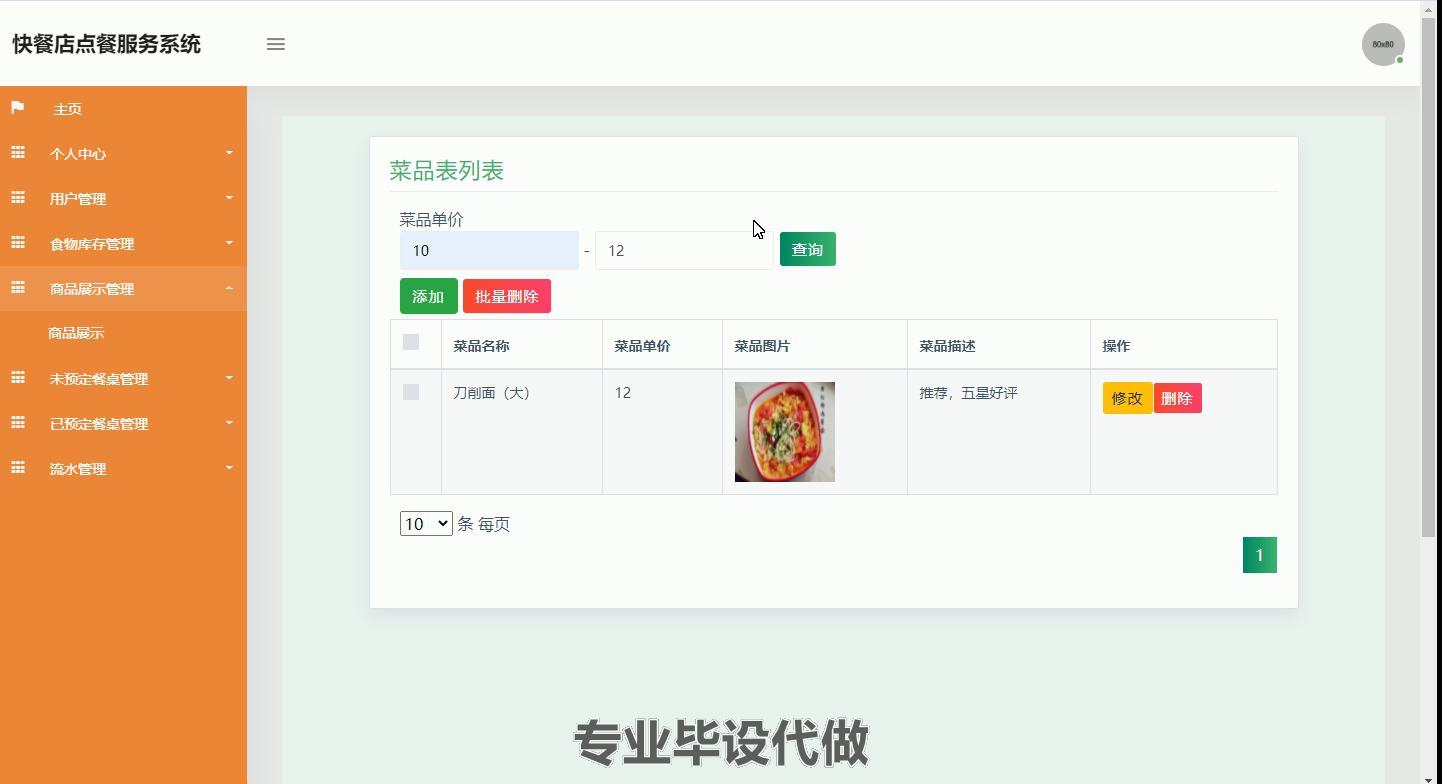Click the 查询 search button
Screen dimensions: 1442x784
coord(808,249)
